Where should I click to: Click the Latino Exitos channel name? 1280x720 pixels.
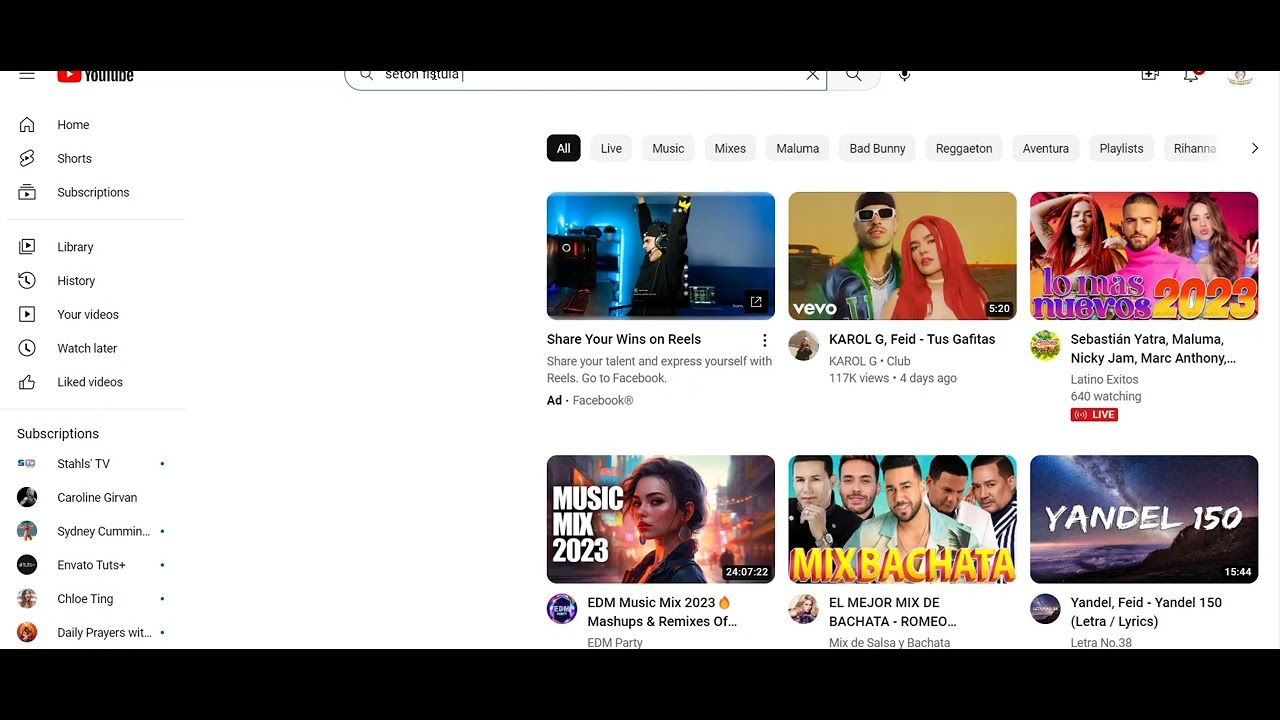click(x=1104, y=380)
